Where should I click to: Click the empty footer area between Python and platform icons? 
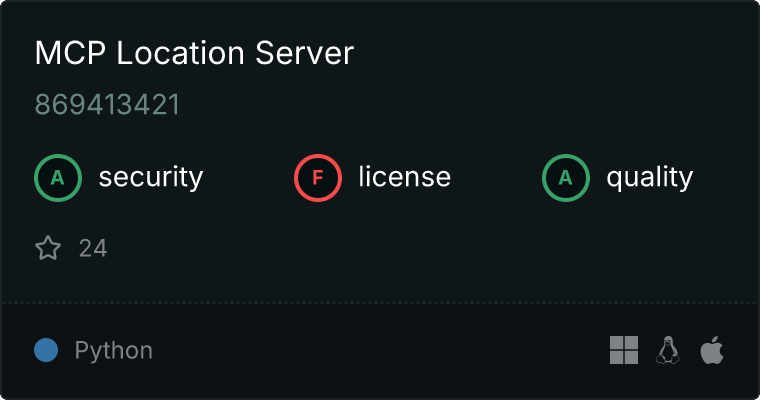pyautogui.click(x=380, y=350)
